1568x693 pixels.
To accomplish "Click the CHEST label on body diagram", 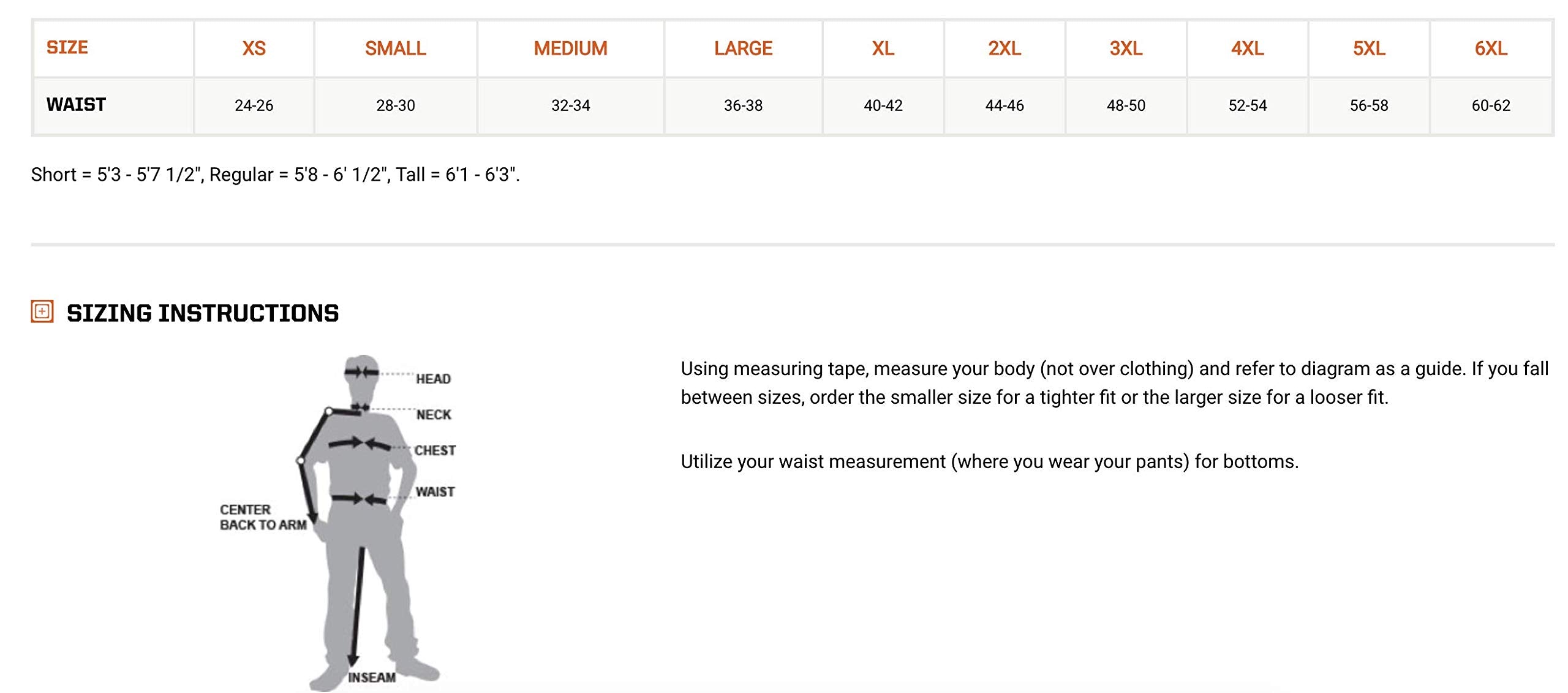I will pos(435,450).
